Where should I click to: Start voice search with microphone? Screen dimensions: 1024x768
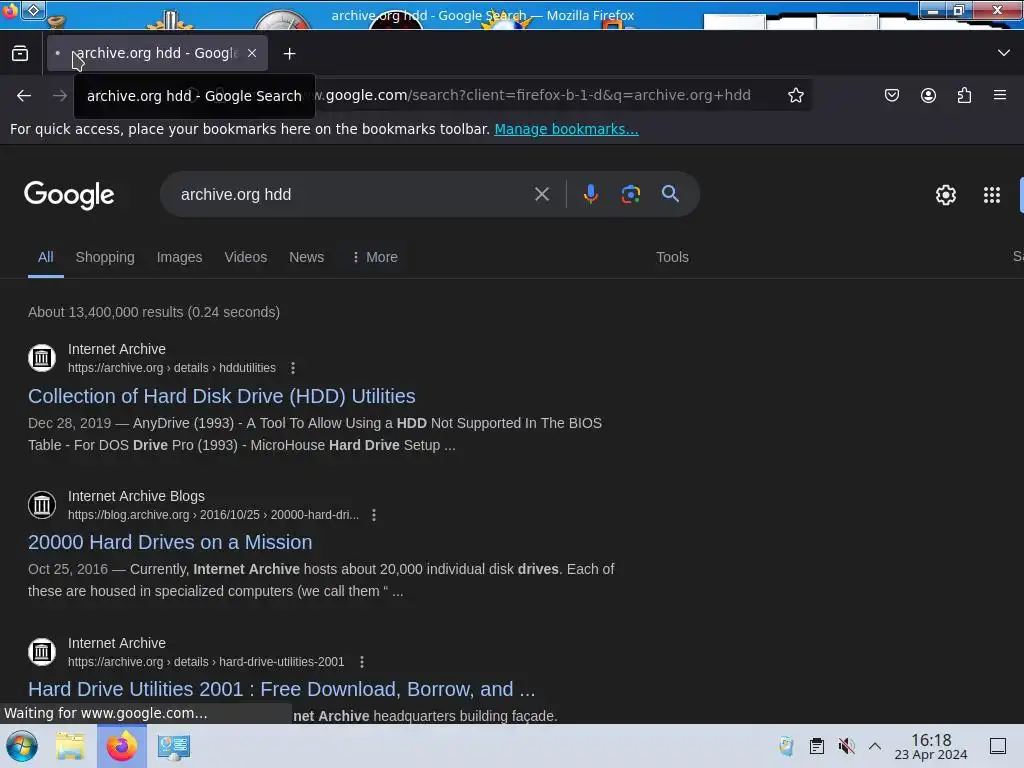point(590,195)
